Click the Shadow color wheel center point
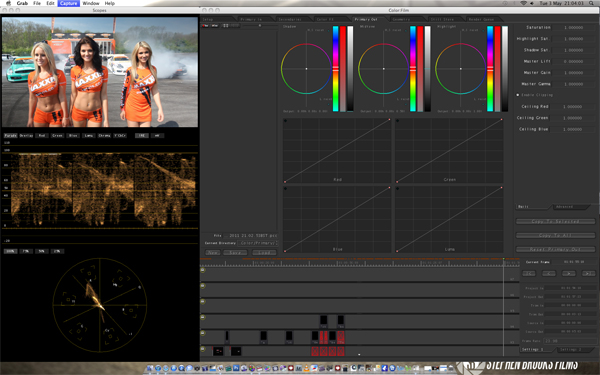Screen dimensions: 600x375 [306, 69]
